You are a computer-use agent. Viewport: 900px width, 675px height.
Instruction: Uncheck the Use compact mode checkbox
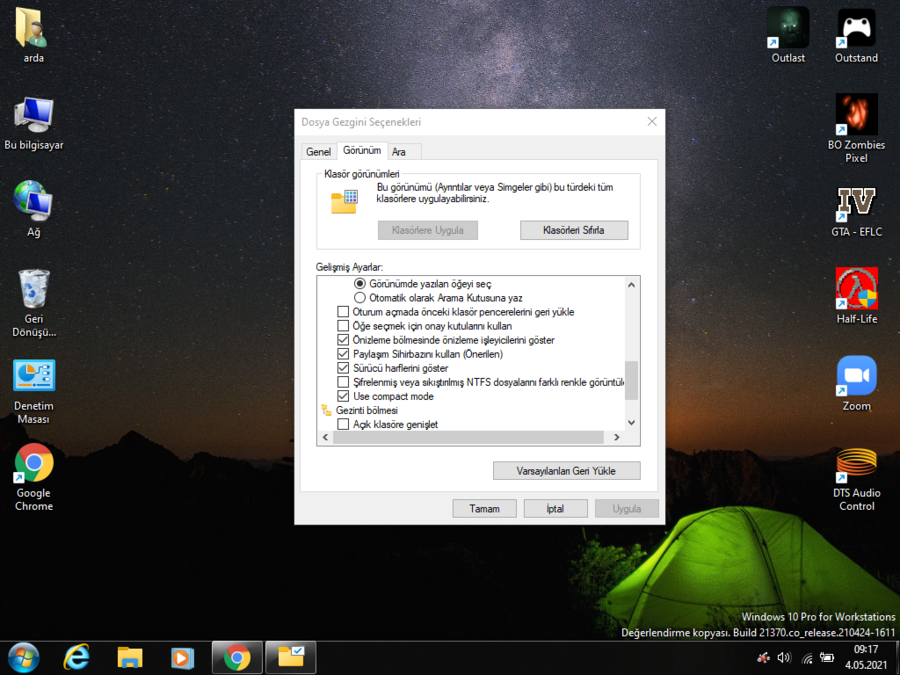pos(344,397)
